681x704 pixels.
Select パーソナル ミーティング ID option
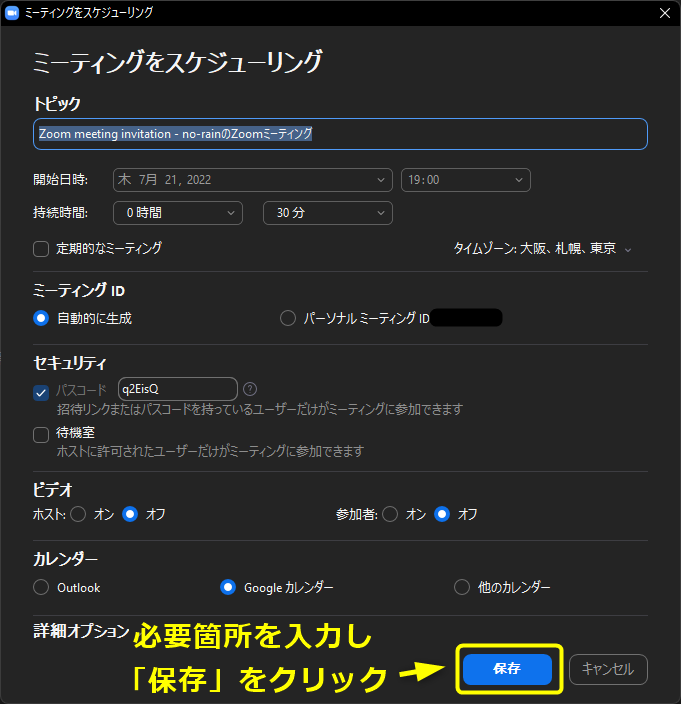288,318
